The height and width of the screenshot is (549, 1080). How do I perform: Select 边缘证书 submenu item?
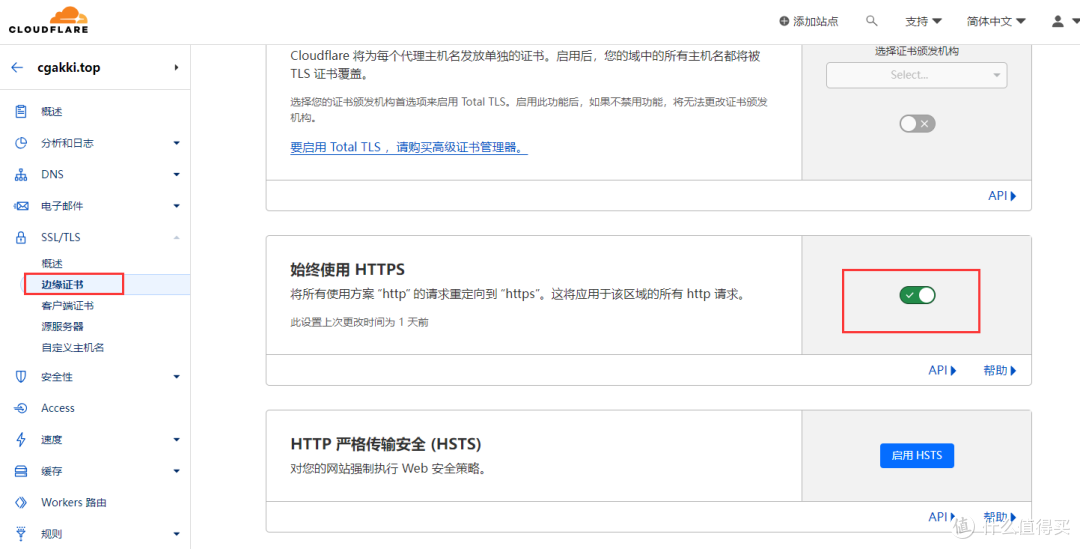[63, 284]
